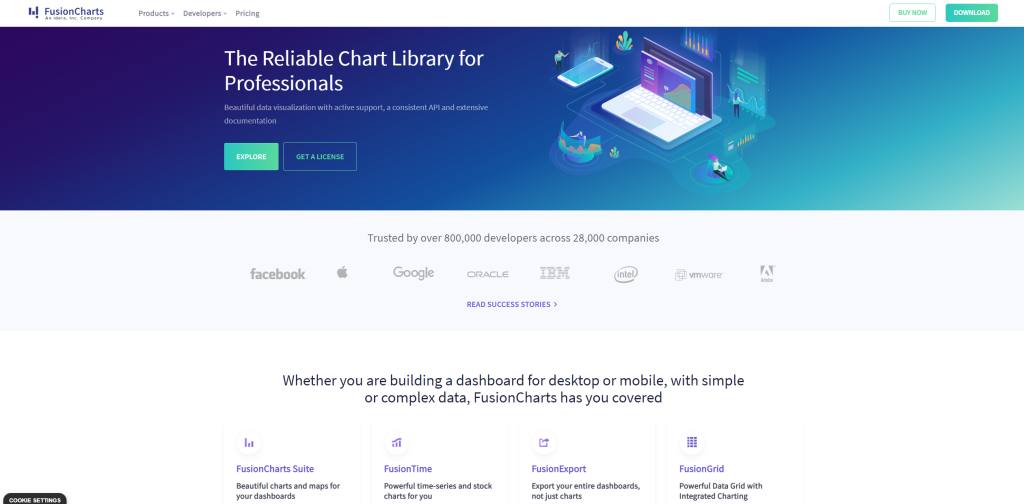
Task: Open the READ SUCCESS STORIES link
Action: point(512,304)
